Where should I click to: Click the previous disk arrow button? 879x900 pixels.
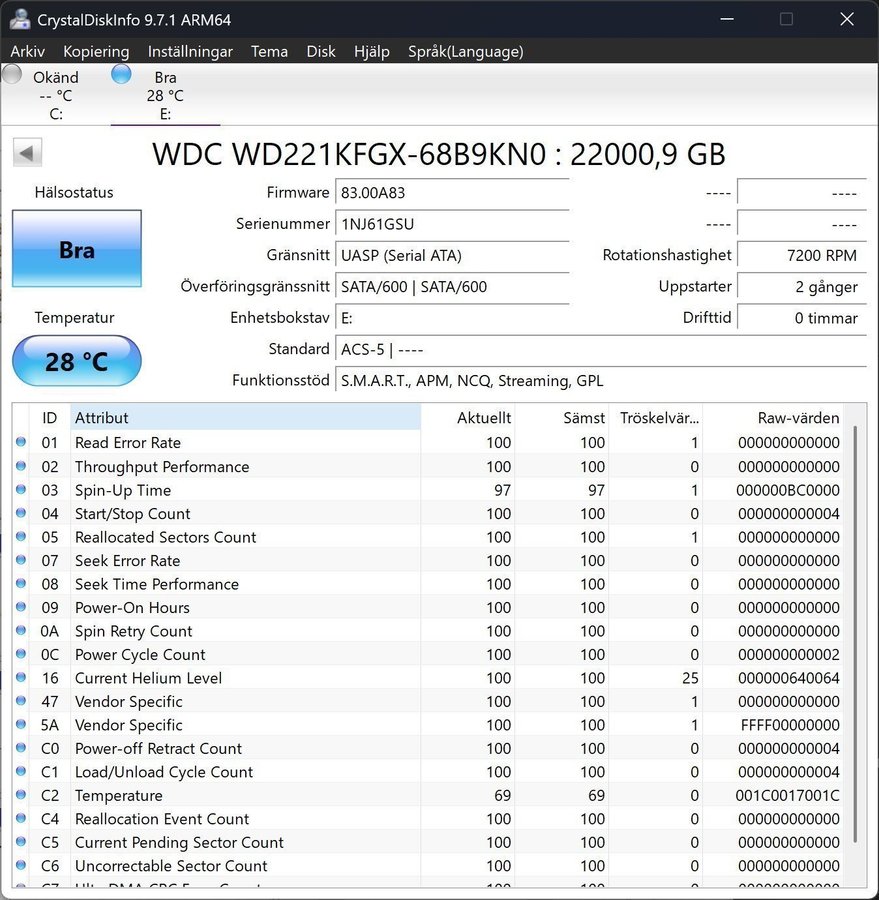pos(27,153)
